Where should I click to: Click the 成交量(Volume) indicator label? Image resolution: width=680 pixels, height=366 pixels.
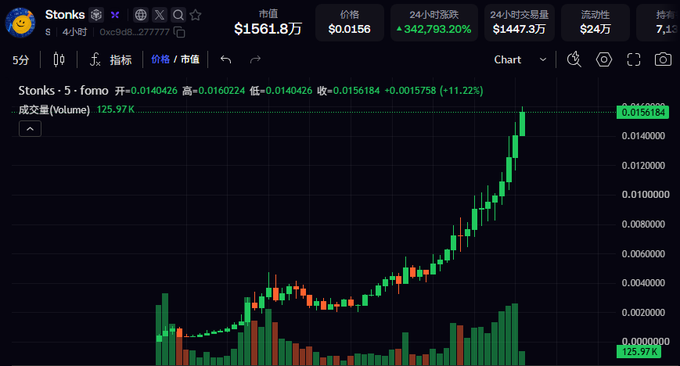point(54,110)
